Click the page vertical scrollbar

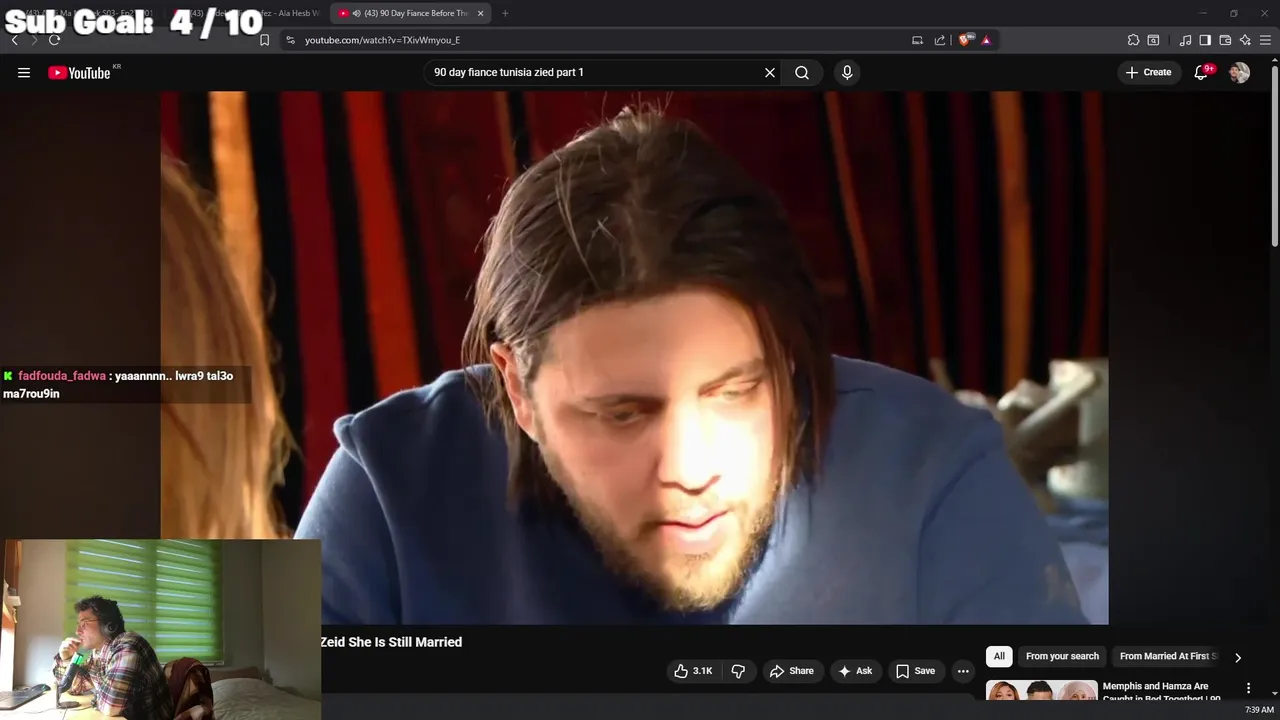click(1274, 155)
